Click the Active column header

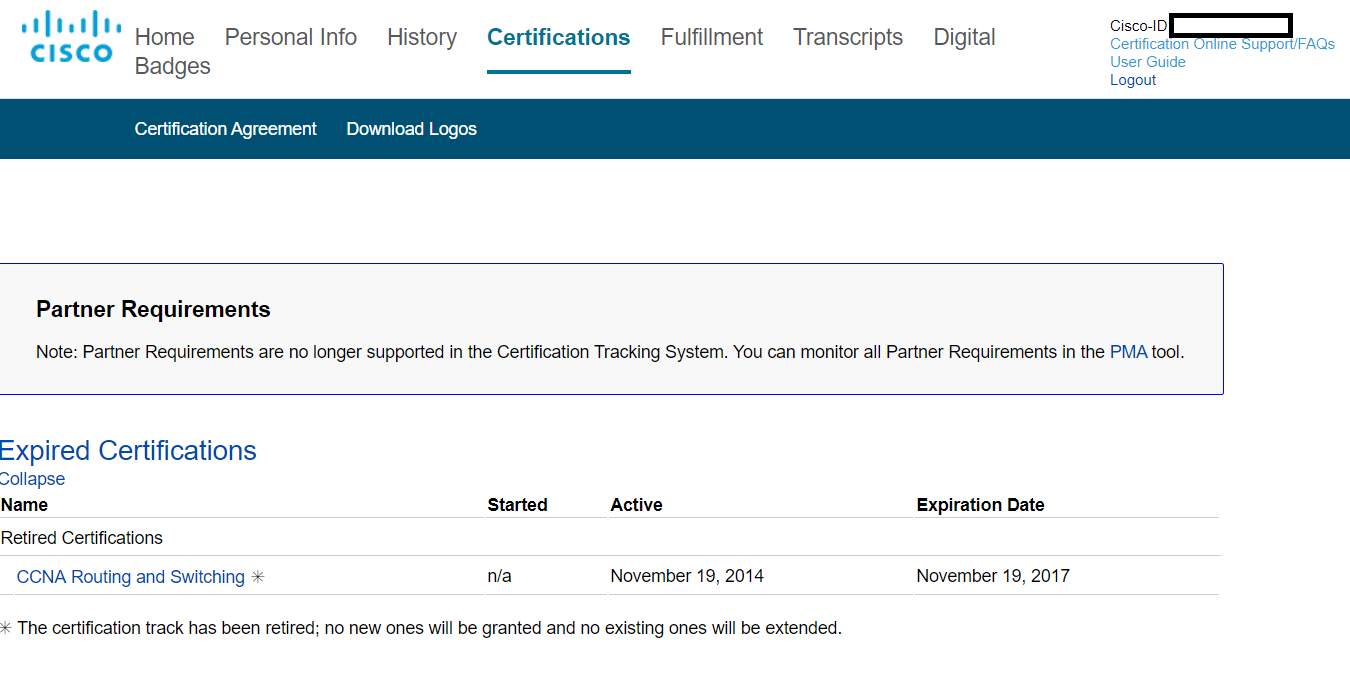click(x=636, y=505)
